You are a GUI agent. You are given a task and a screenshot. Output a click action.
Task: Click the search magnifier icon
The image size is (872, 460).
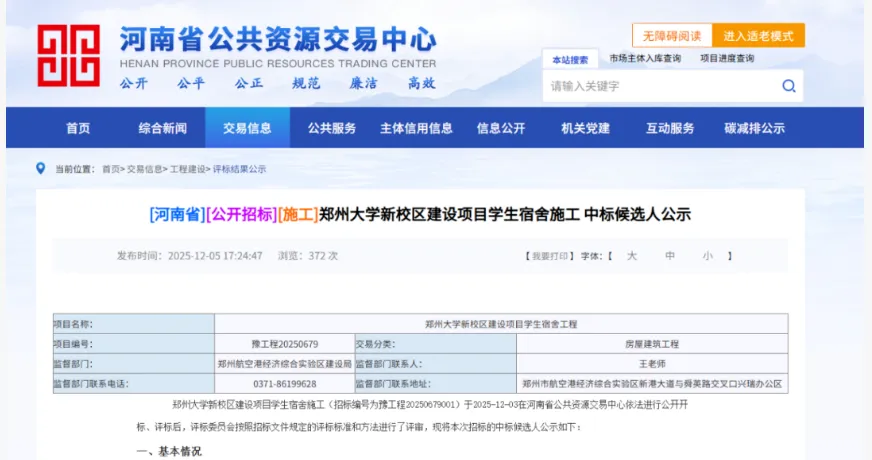tap(789, 86)
